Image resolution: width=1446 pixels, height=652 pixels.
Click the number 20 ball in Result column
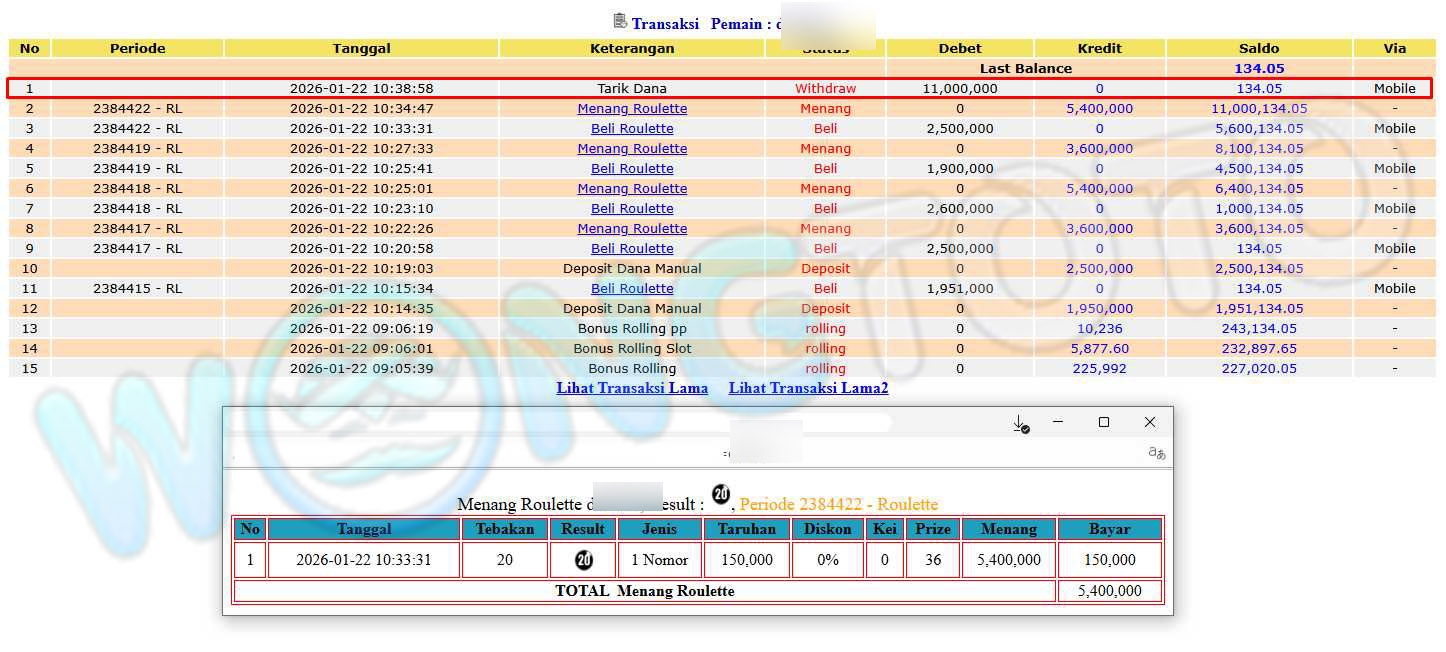[583, 560]
